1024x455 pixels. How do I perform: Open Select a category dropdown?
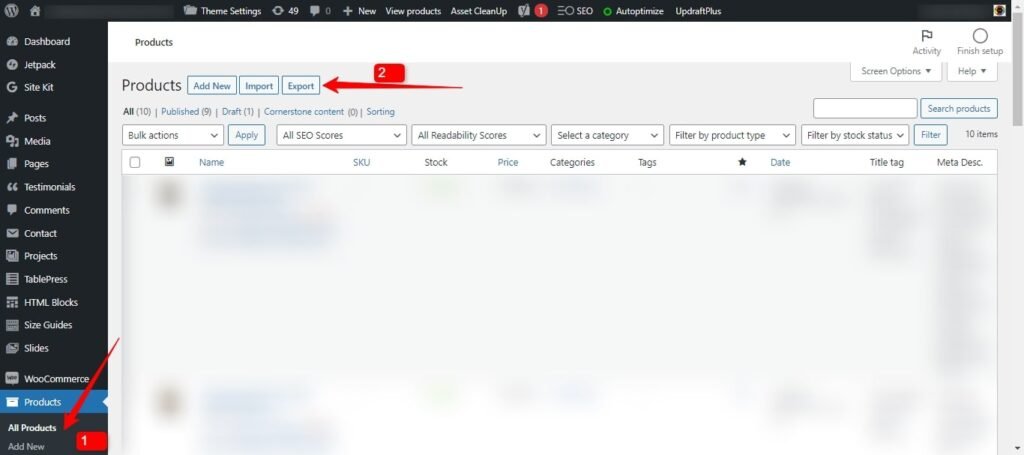pyautogui.click(x=607, y=135)
